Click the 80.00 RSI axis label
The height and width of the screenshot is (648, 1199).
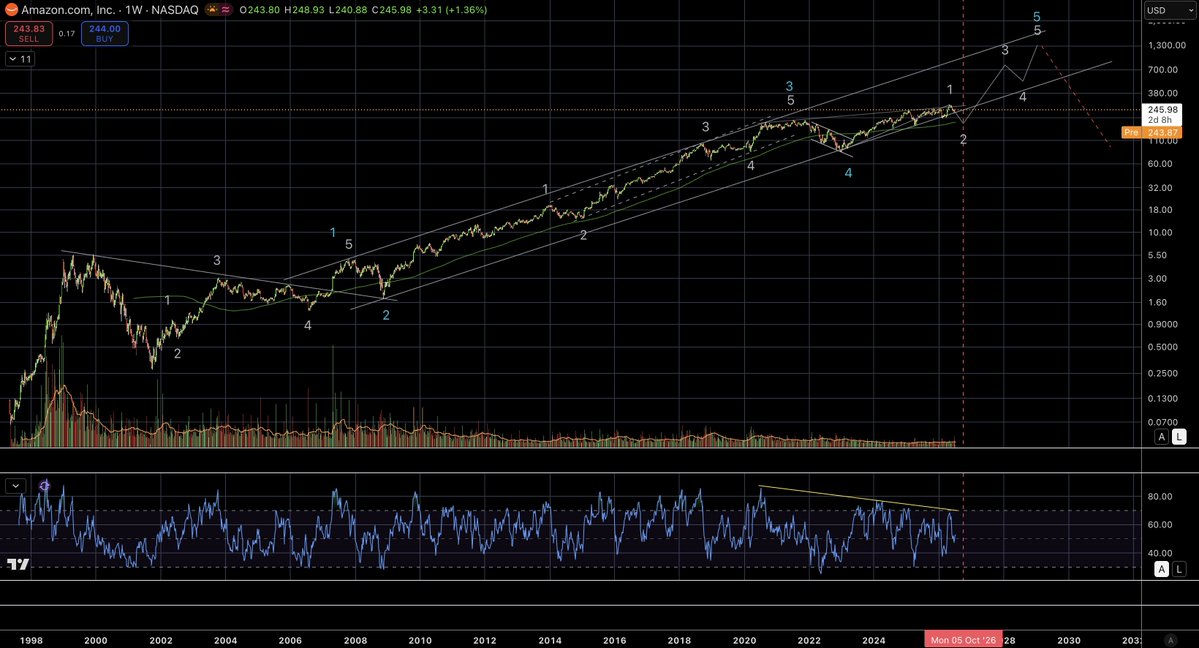click(1160, 497)
